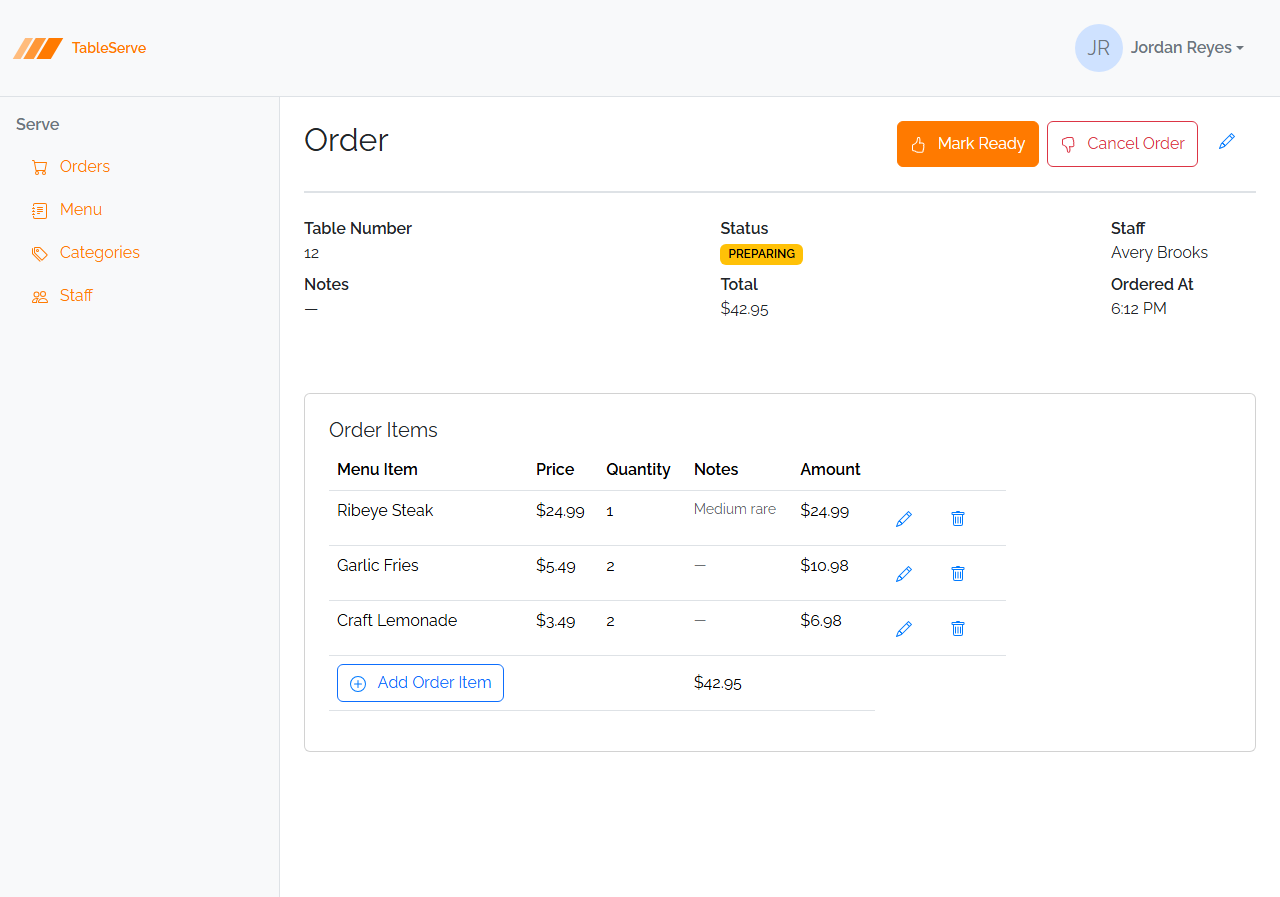
Task: Click the $24.99 price for Ribeye Steak
Action: coord(560,511)
